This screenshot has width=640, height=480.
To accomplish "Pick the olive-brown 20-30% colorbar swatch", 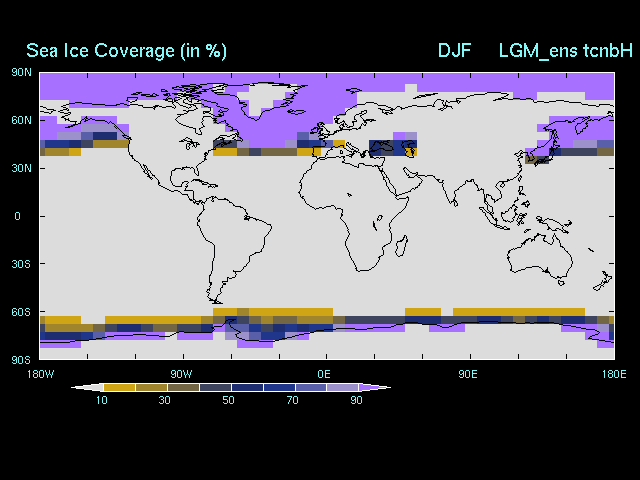I will (151, 387).
